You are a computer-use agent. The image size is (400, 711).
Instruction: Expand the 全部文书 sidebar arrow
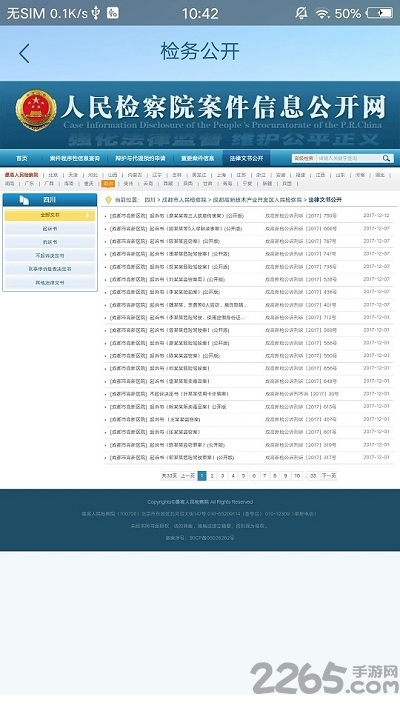[88, 215]
